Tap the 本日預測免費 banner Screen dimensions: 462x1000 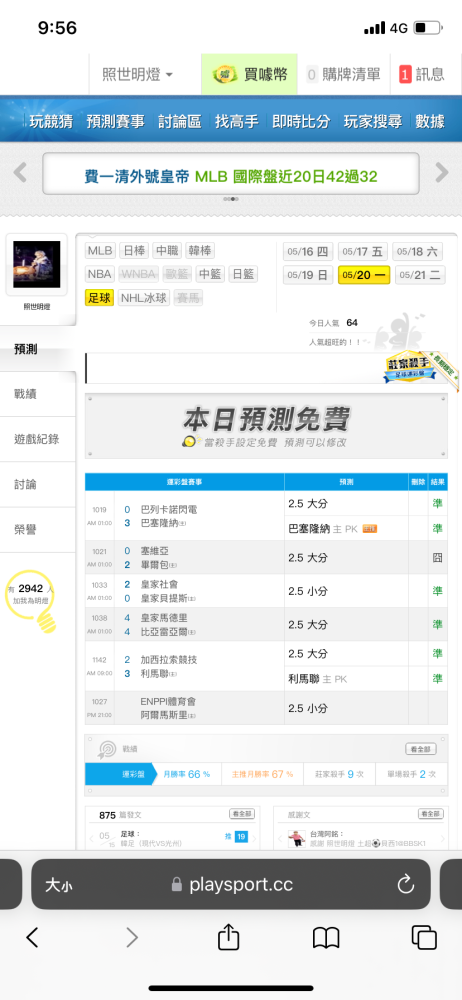(266, 426)
